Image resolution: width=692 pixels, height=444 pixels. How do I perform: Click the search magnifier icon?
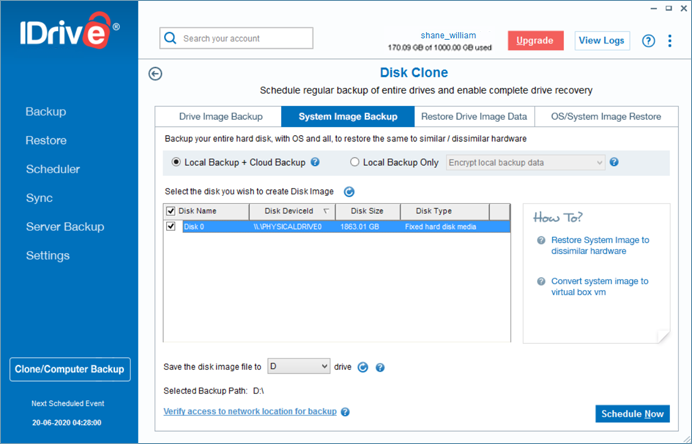[170, 38]
